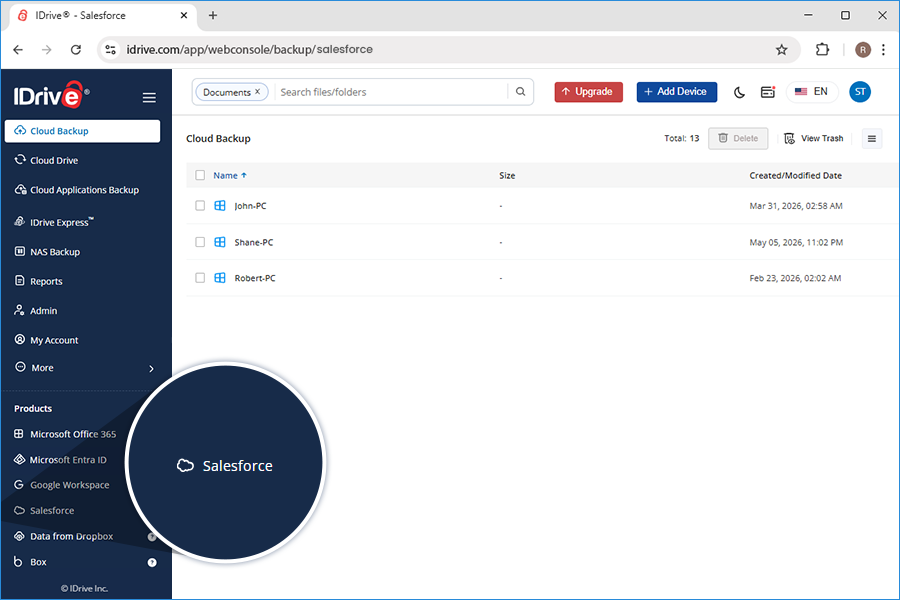Select Microsoft Office 365 product

pyautogui.click(x=65, y=434)
